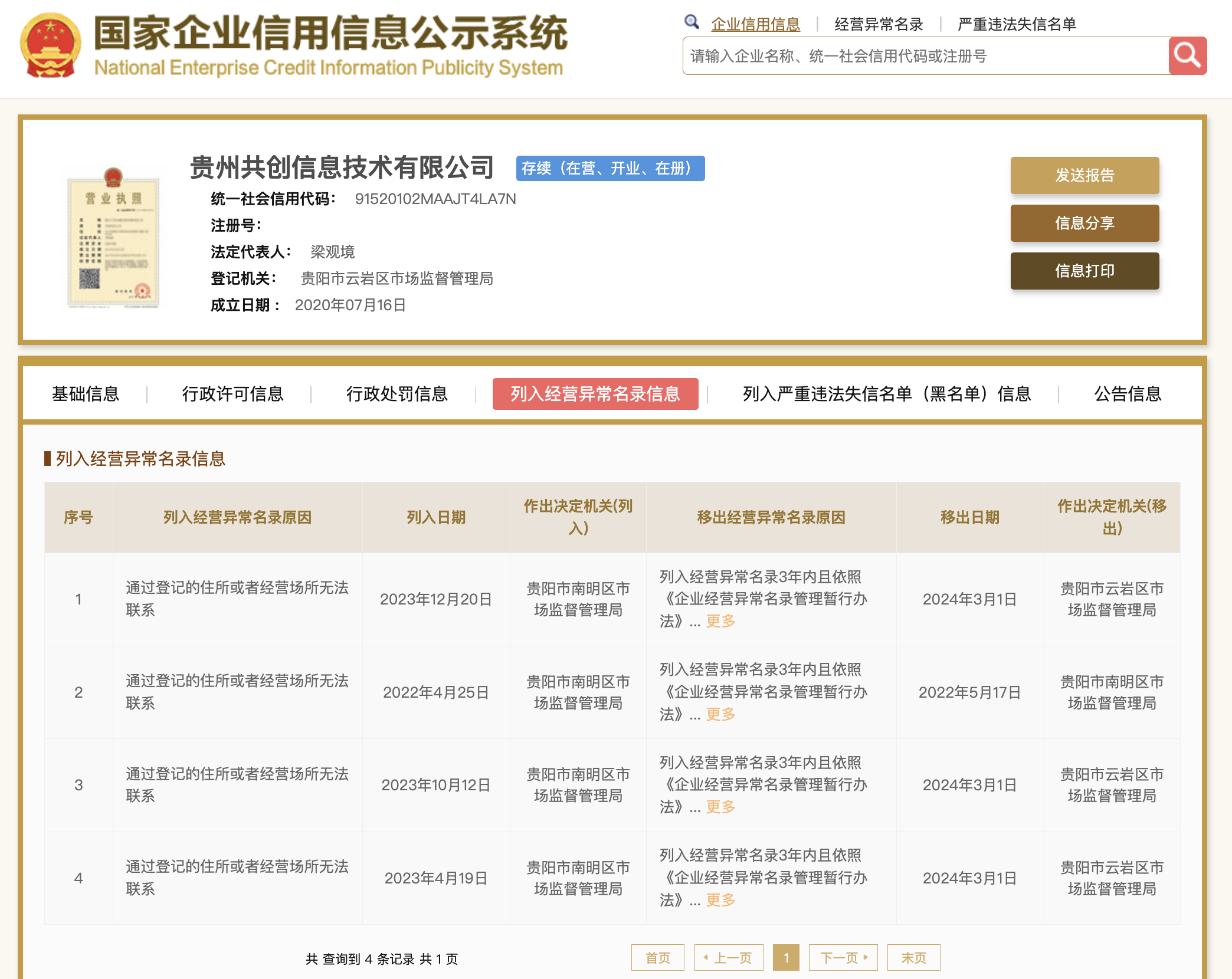This screenshot has width=1232, height=979.
Task: Expand 更多 in row 2 removal reason
Action: click(x=720, y=714)
